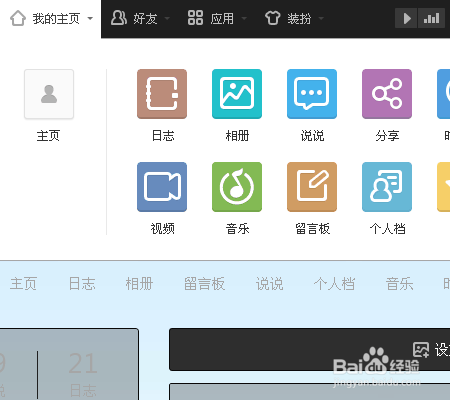Image resolution: width=450 pixels, height=400 pixels.
Task: Open the 音乐 music note icon
Action: click(237, 187)
